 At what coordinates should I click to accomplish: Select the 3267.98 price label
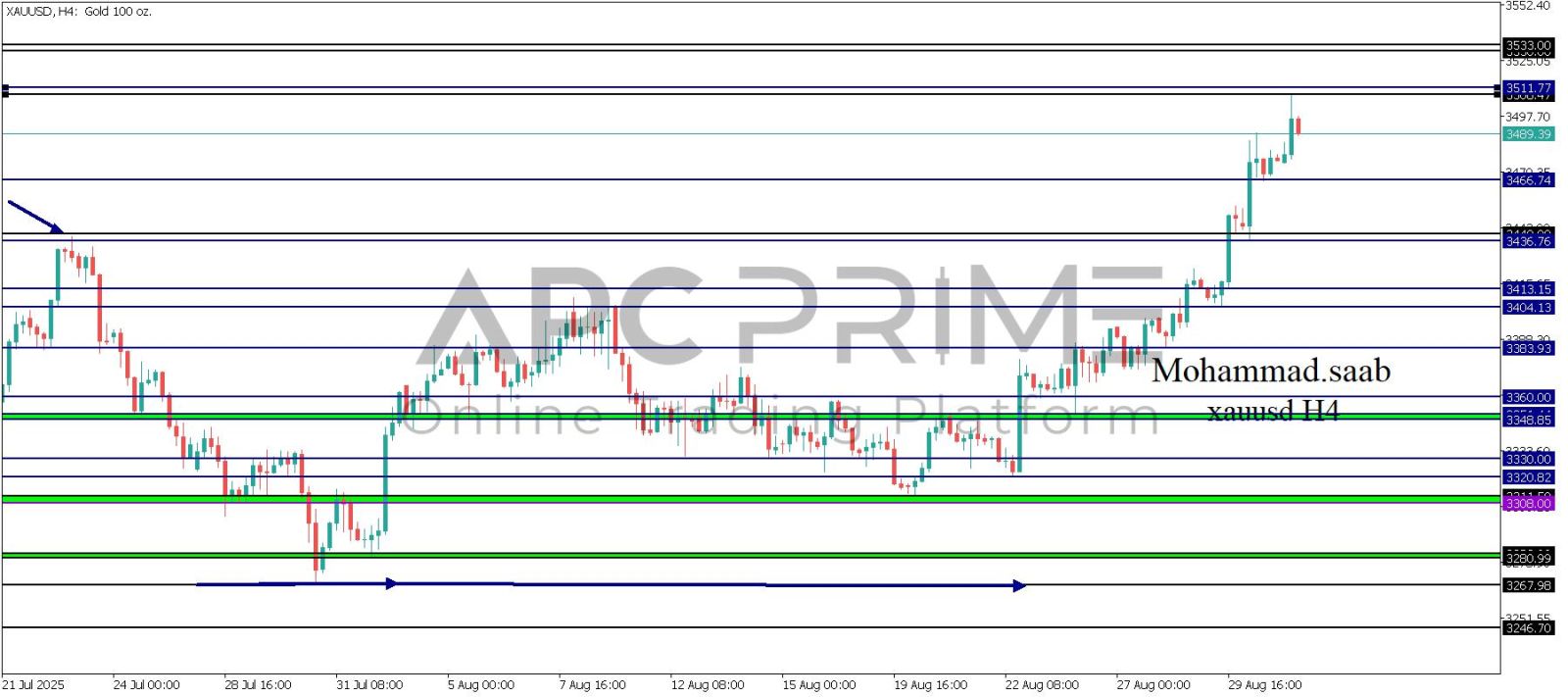[x=1528, y=585]
